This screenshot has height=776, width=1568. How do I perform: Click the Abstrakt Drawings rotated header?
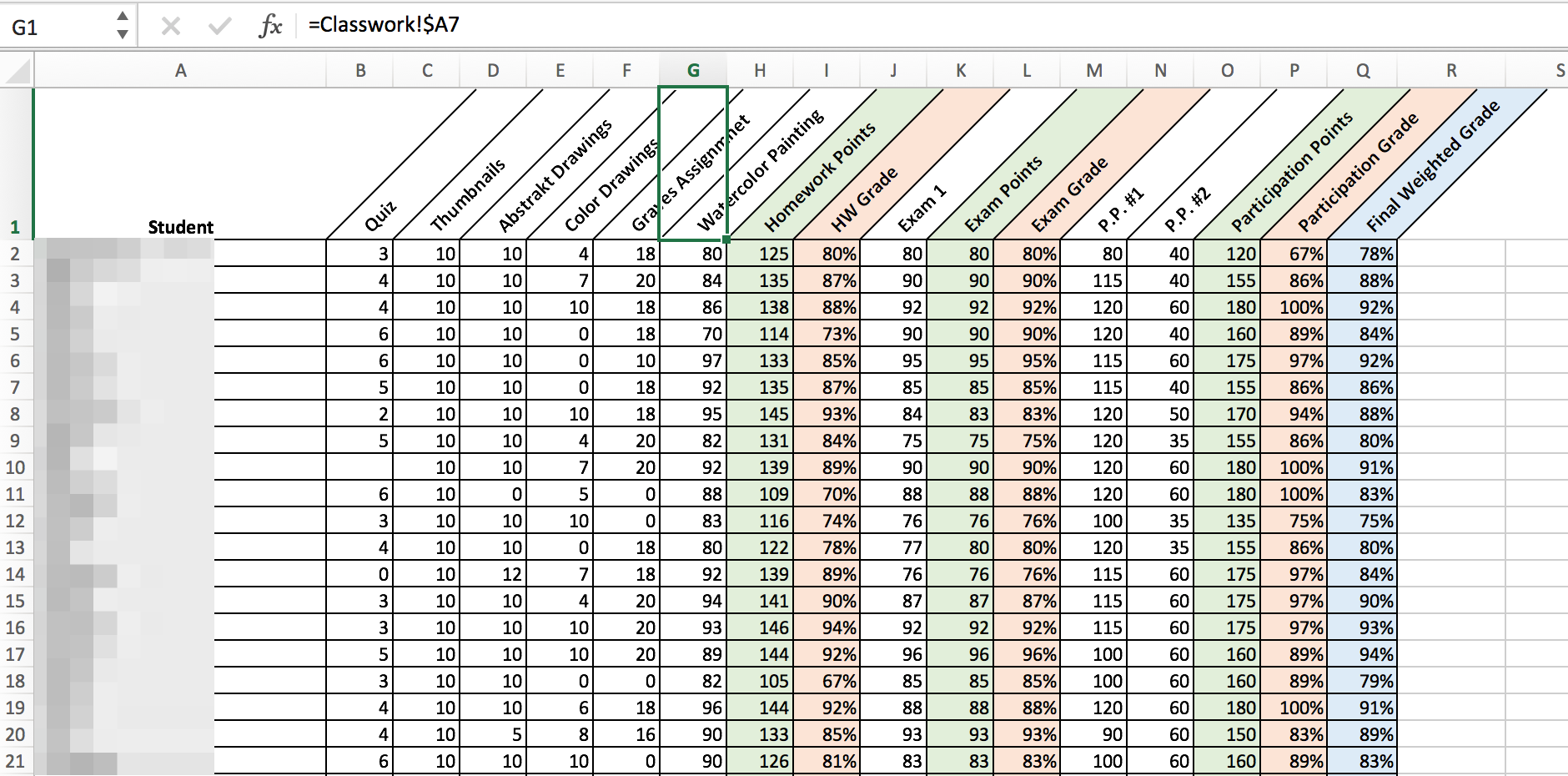pos(555,175)
